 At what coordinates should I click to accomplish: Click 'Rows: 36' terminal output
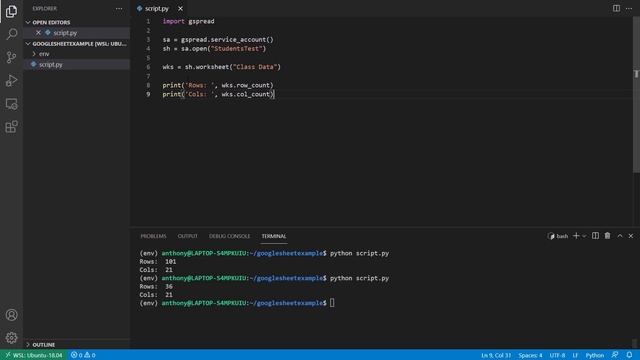click(x=156, y=287)
